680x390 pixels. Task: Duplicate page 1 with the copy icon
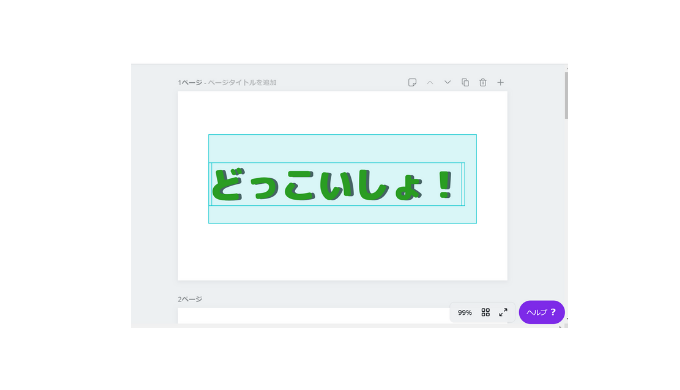[x=465, y=82]
